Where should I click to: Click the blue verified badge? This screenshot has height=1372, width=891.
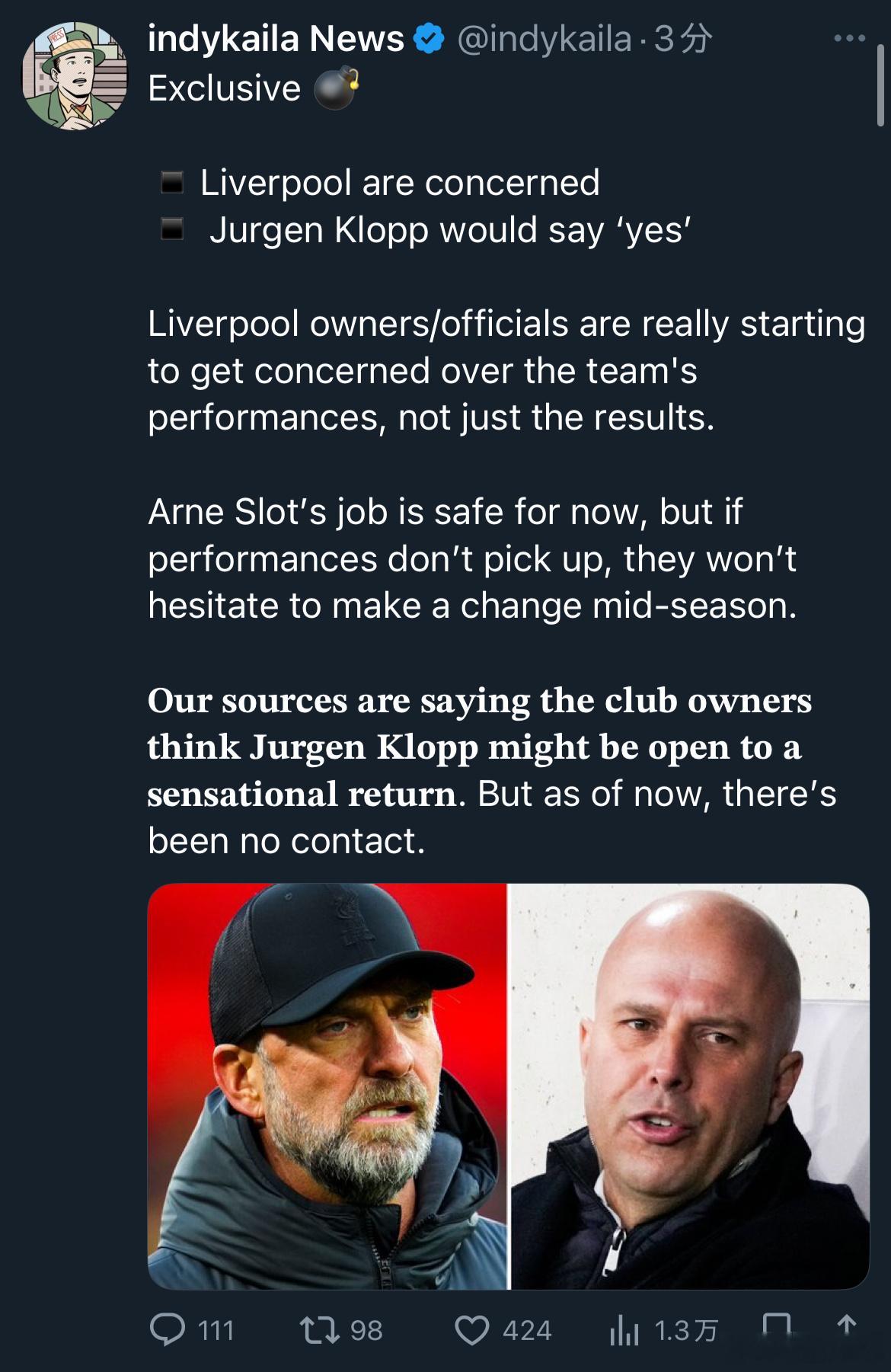coord(430,39)
